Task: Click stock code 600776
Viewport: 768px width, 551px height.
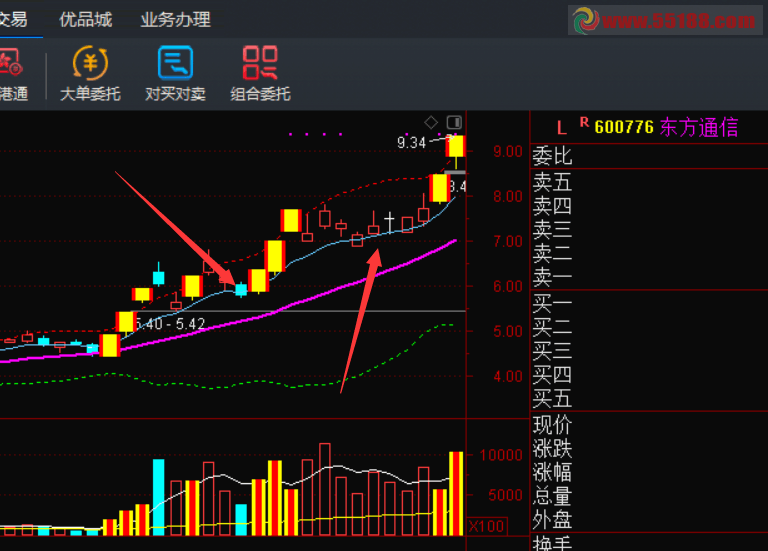Action: pyautogui.click(x=624, y=127)
